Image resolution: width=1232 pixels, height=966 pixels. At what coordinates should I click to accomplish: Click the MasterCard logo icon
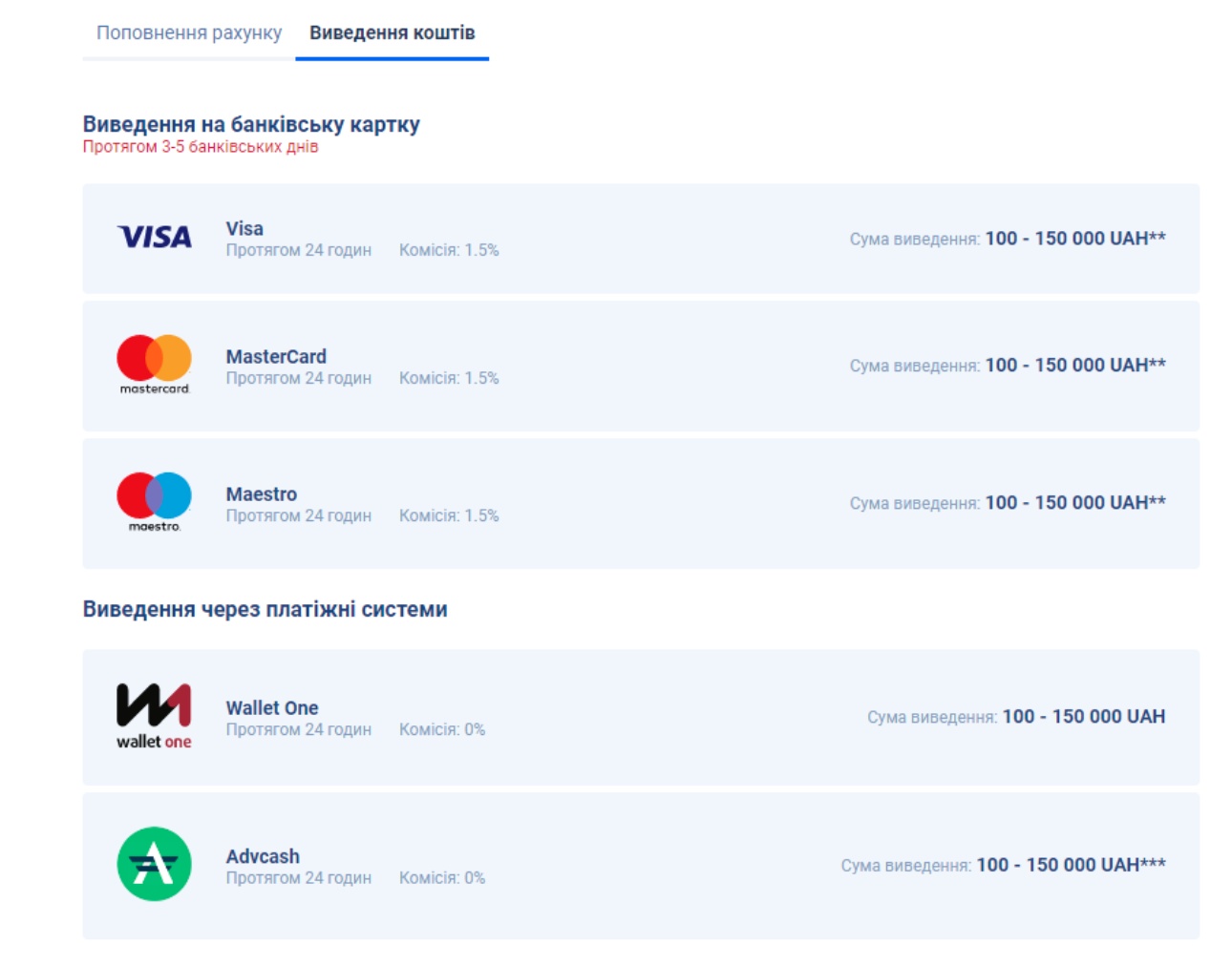pyautogui.click(x=154, y=365)
